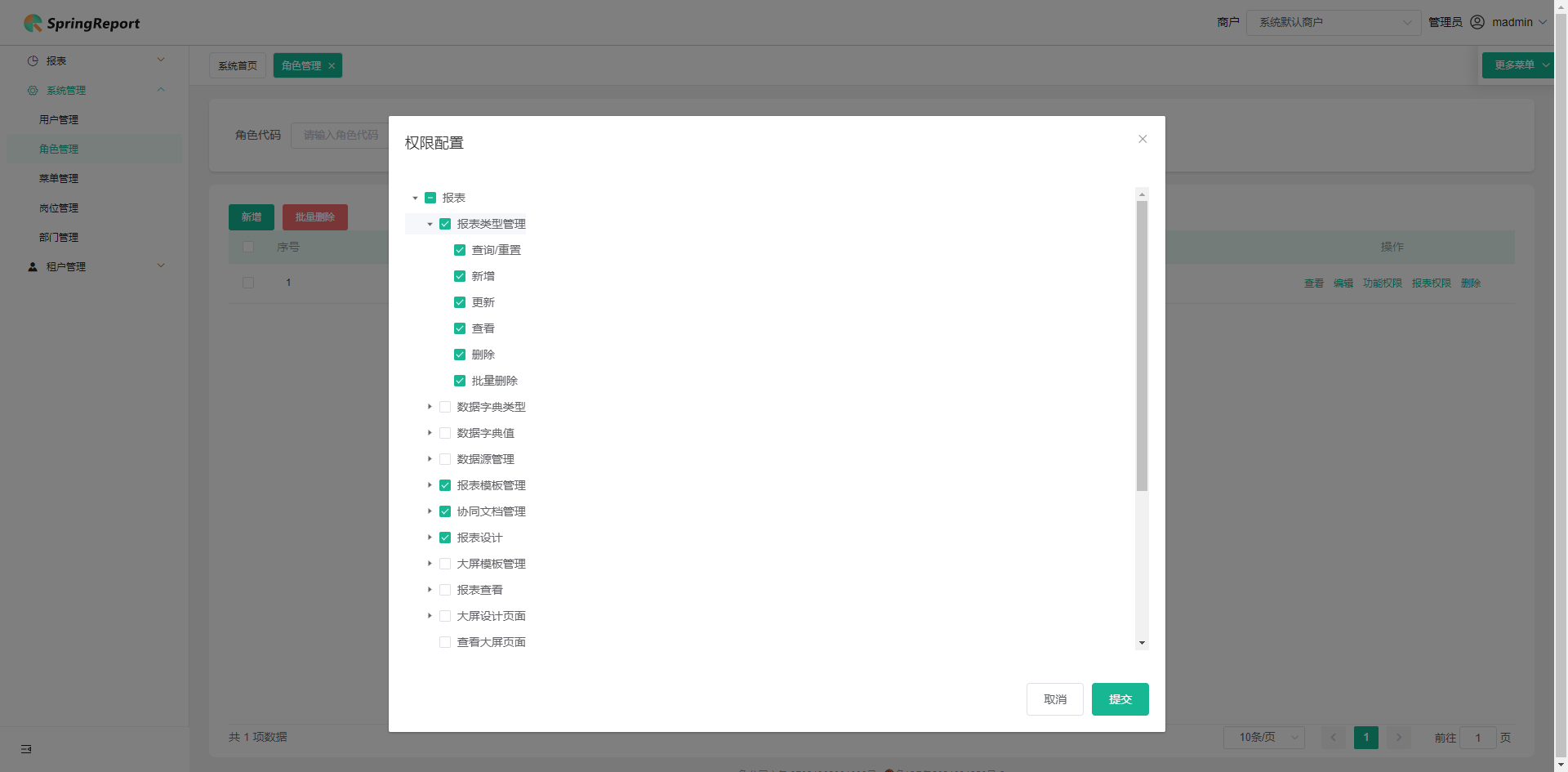Click the clock icon beside 报表 in sidebar
The width and height of the screenshot is (1568, 772).
[33, 60]
